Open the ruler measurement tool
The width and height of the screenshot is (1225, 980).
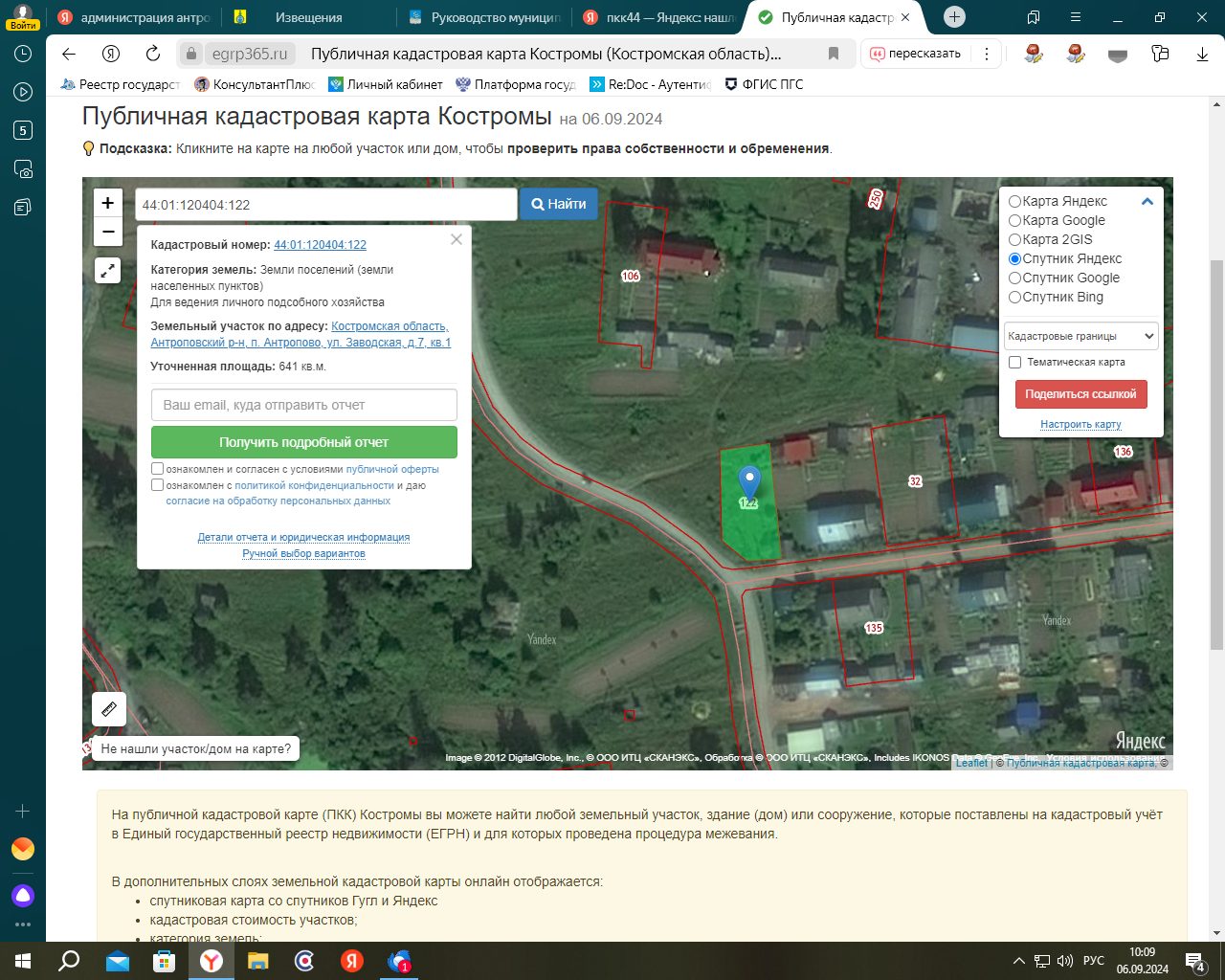[x=109, y=709]
